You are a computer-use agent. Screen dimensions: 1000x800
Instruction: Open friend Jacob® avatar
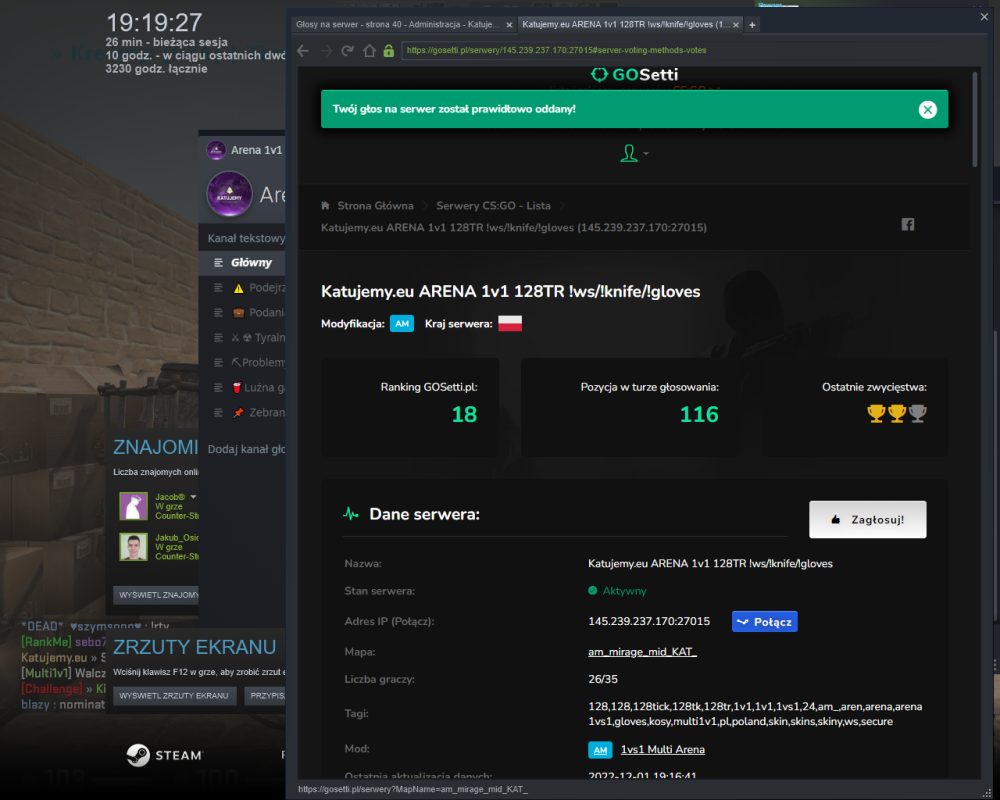134,507
